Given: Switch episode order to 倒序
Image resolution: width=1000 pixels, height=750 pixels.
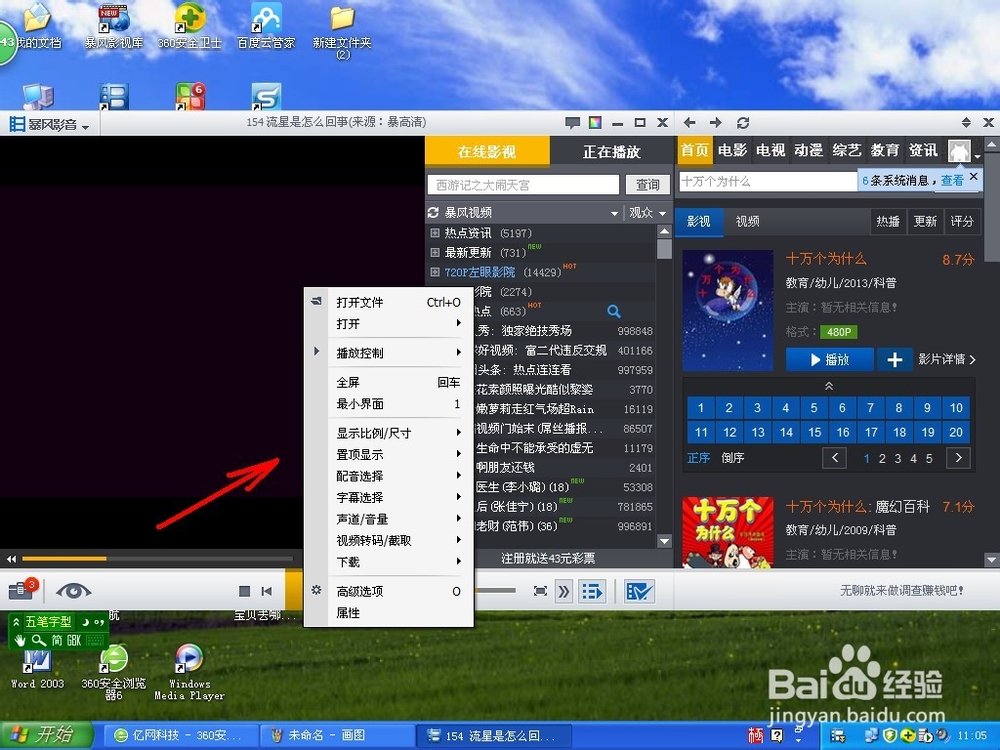Looking at the screenshot, I should (732, 458).
